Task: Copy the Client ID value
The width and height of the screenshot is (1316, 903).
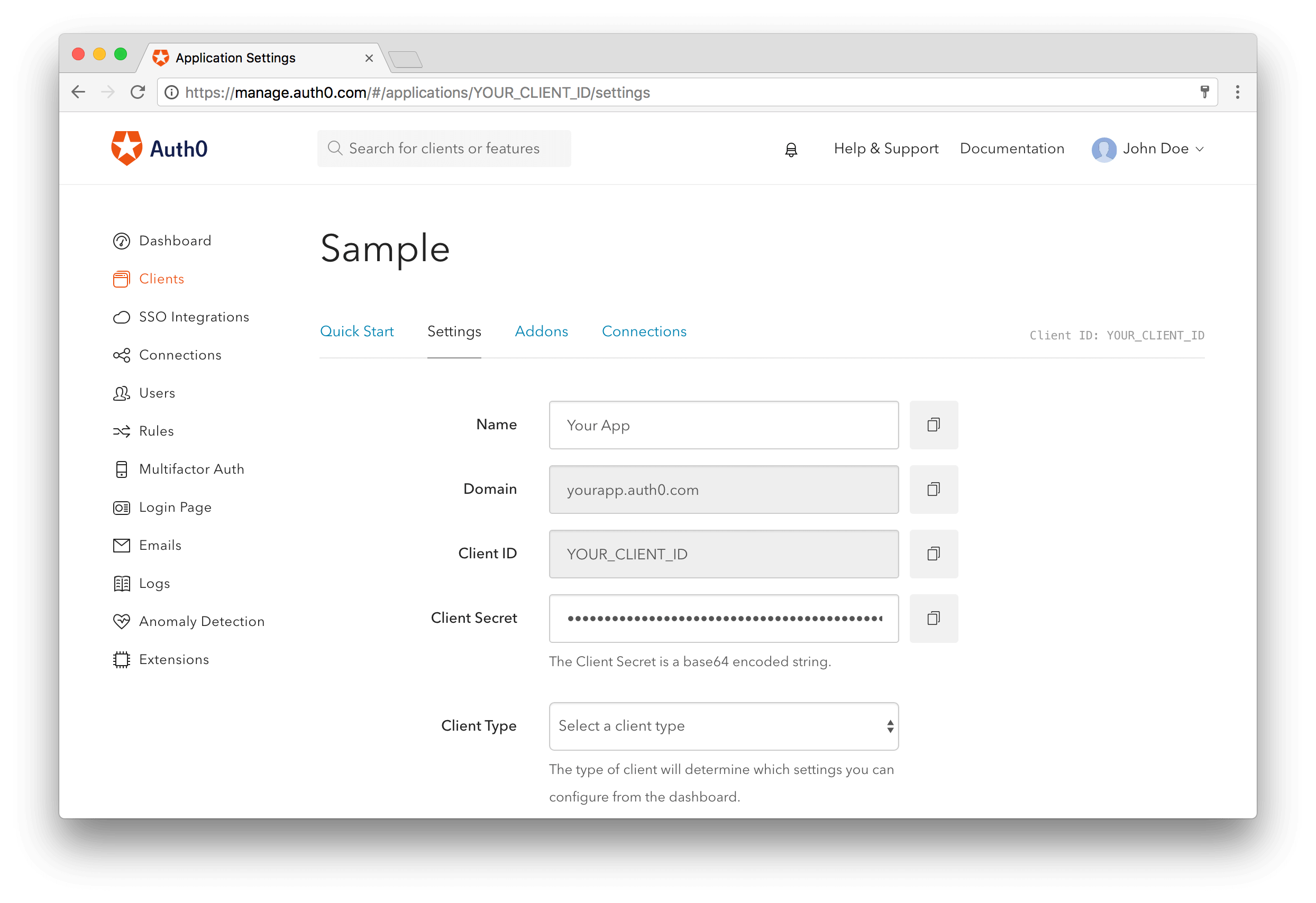Action: coord(933,554)
